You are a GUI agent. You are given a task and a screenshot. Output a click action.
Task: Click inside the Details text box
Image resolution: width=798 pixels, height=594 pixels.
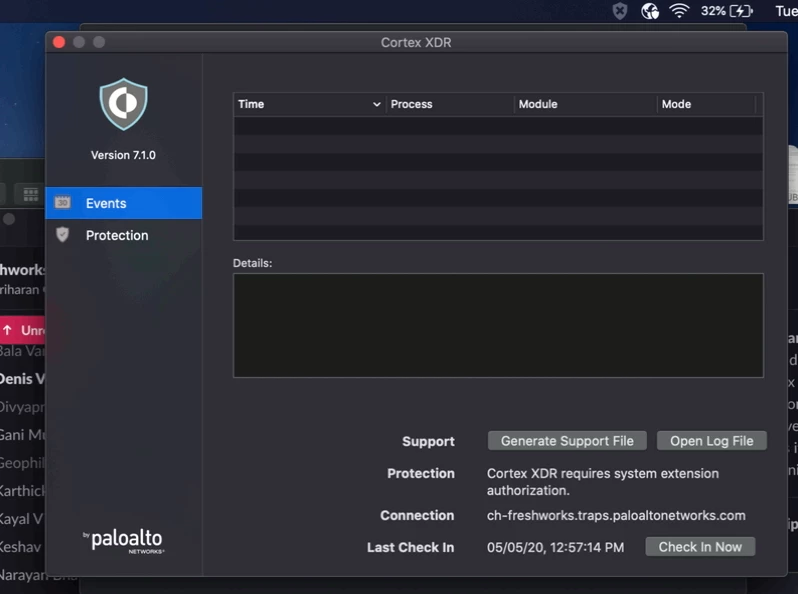[498, 326]
